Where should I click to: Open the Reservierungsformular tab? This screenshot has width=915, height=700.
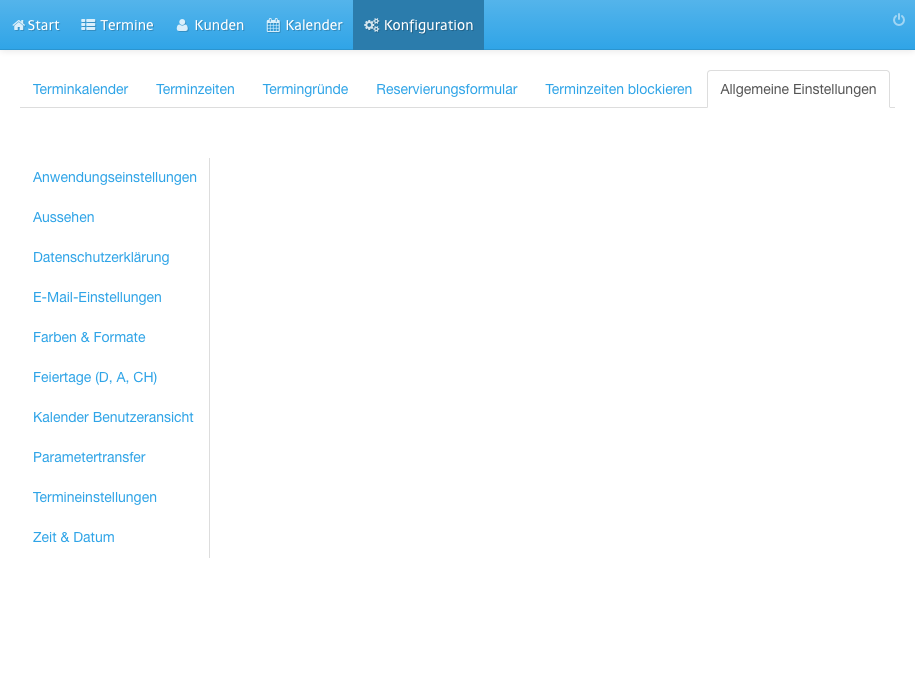pos(447,89)
